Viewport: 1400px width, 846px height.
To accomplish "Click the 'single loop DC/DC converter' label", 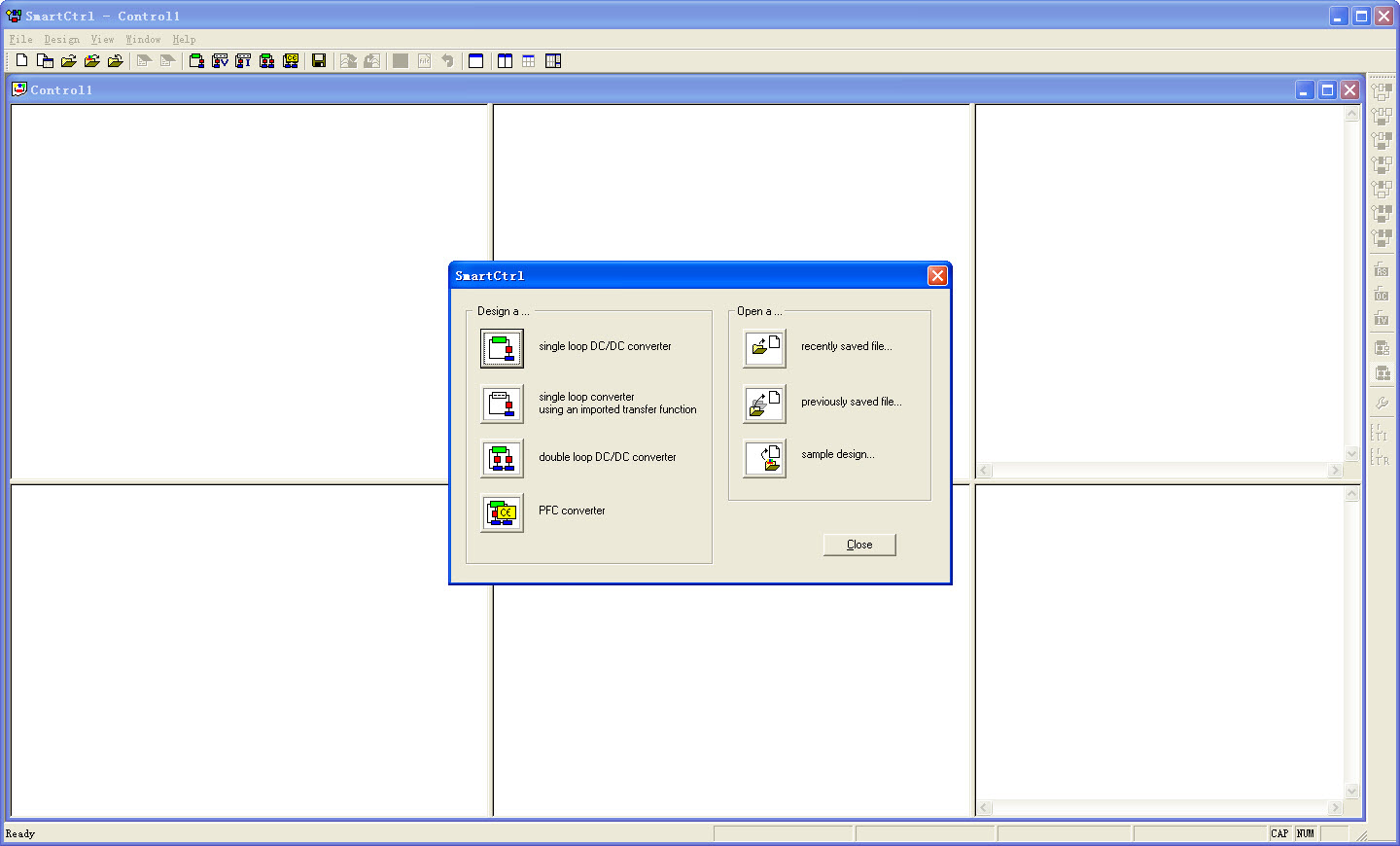I will click(x=605, y=346).
